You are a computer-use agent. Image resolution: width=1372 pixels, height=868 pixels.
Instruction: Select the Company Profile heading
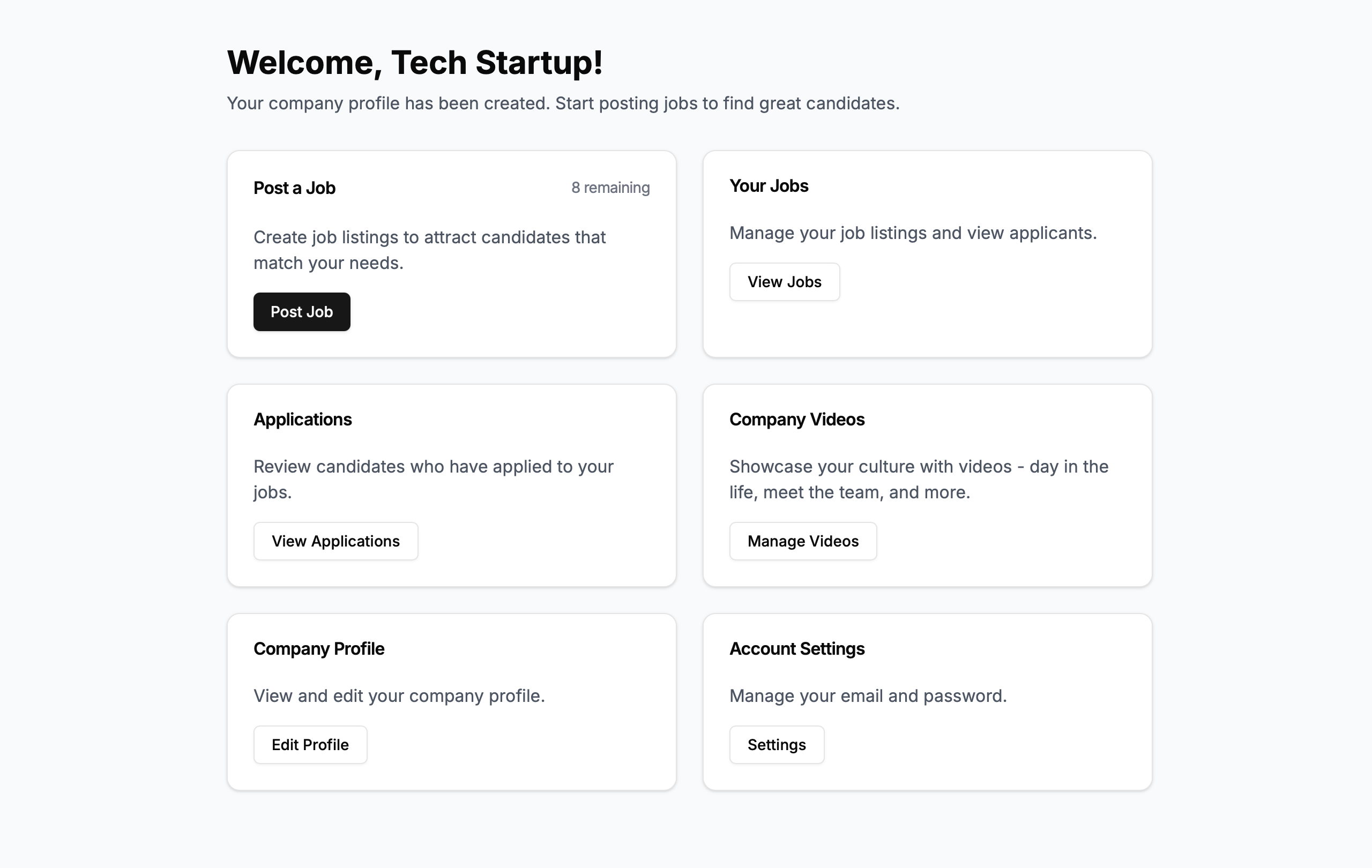(x=319, y=648)
